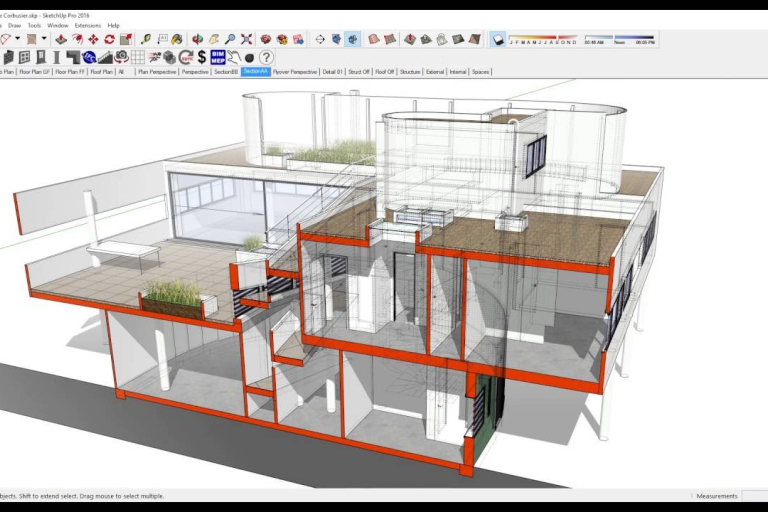
Task: Click the dollar sign cost icon
Action: tap(202, 57)
